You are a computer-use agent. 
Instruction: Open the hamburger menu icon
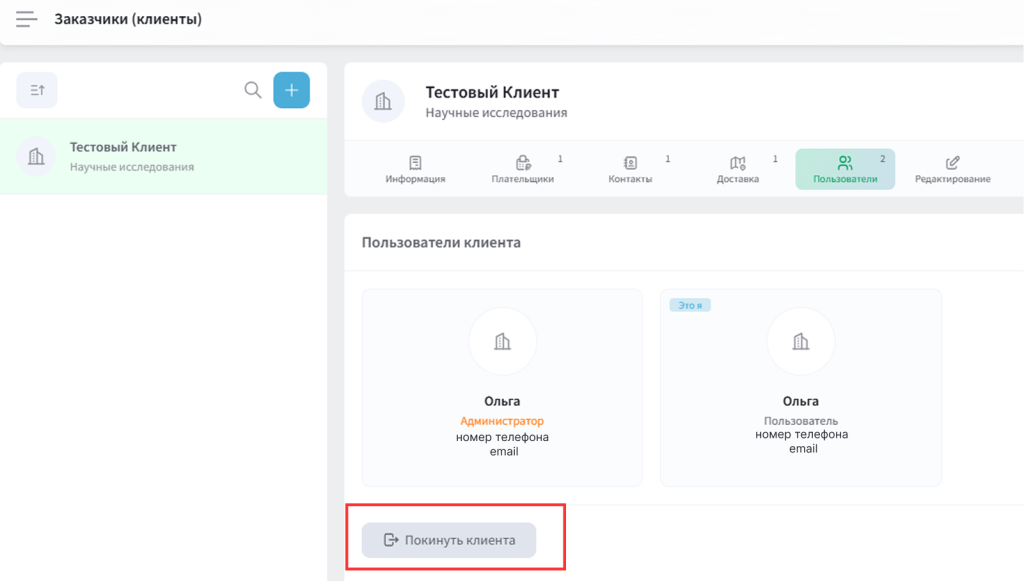(27, 19)
